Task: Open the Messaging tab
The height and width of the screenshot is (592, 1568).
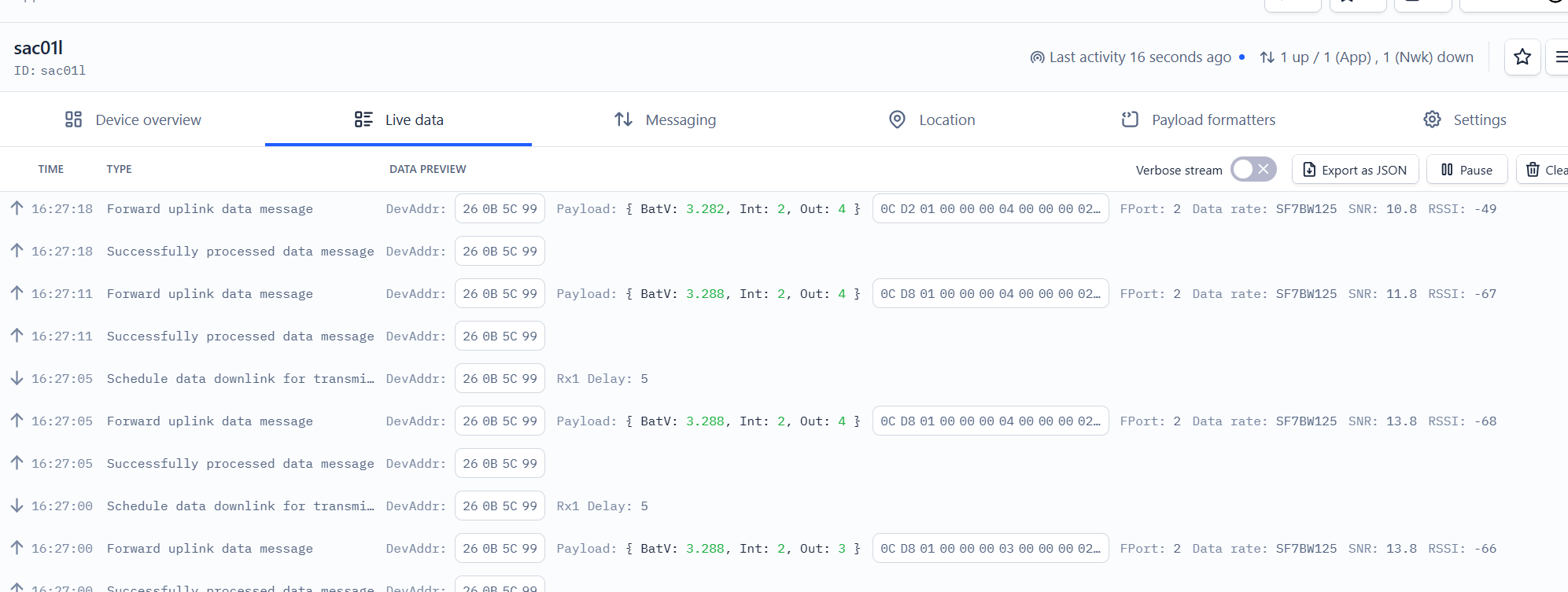Action: (665, 120)
